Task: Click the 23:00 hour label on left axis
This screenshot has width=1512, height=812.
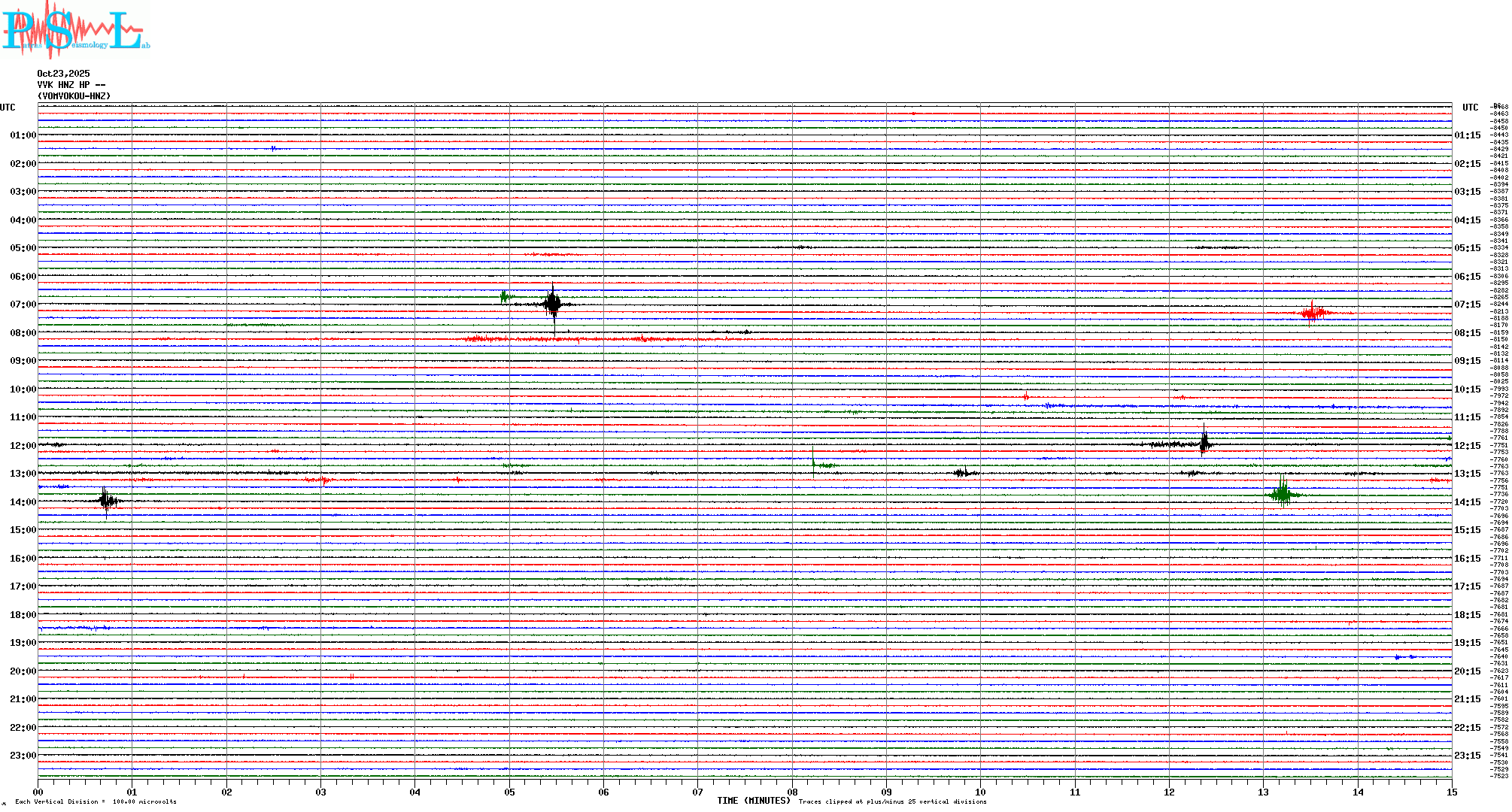Action: tap(23, 756)
